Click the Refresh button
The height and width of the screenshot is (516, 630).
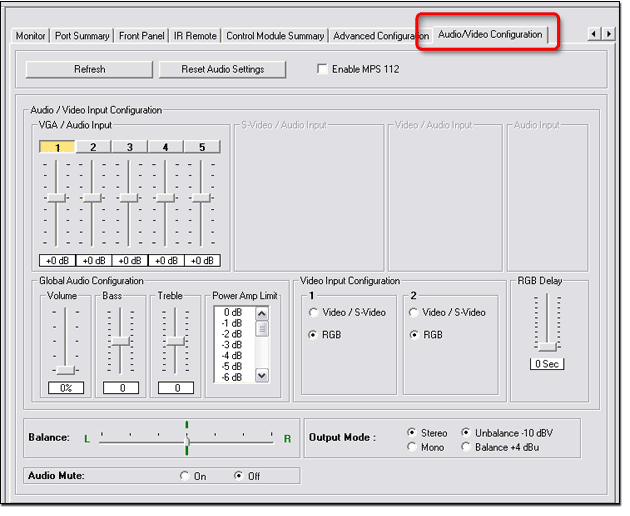(x=89, y=69)
